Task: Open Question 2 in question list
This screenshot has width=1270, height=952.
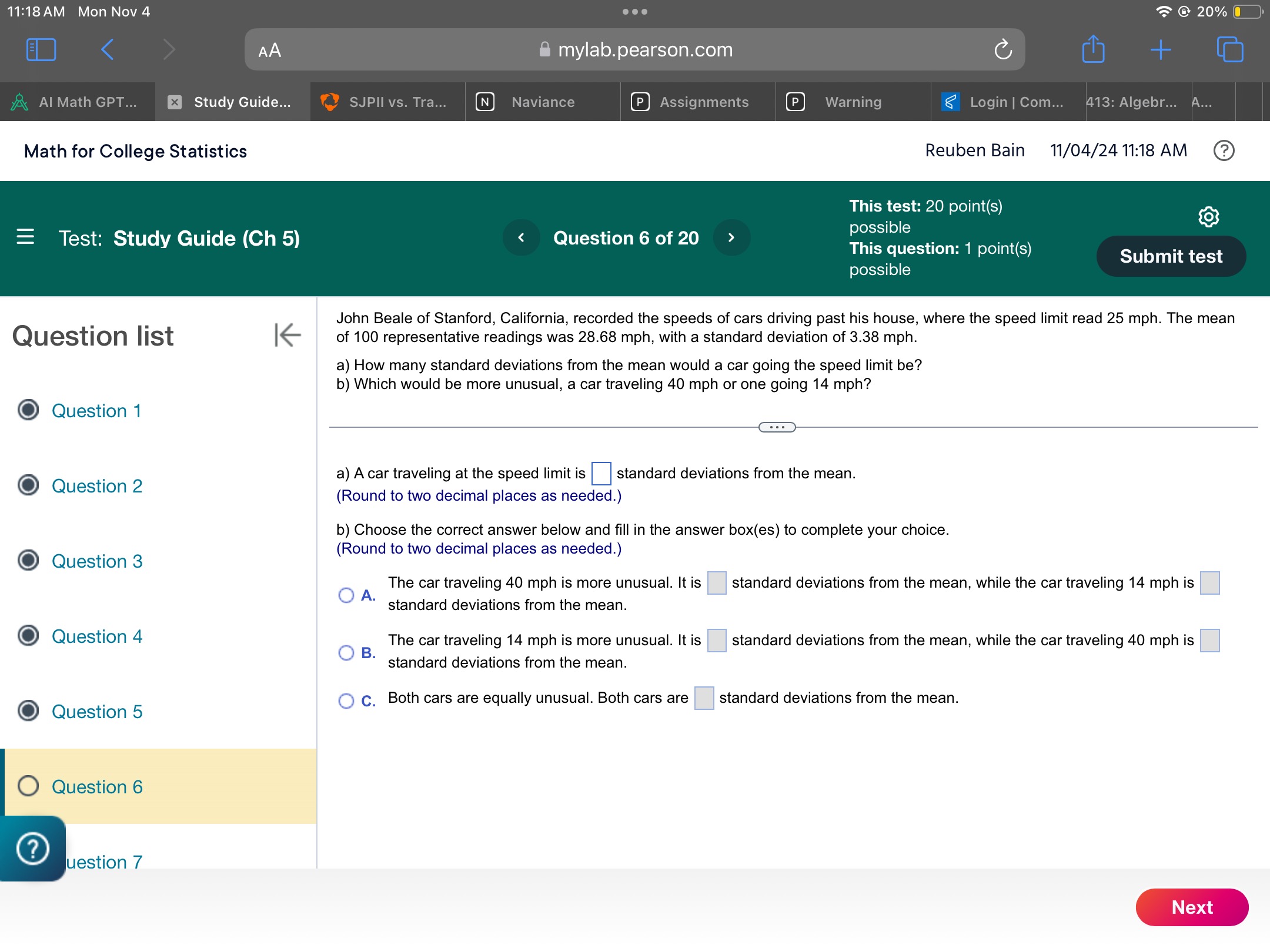Action: point(97,486)
